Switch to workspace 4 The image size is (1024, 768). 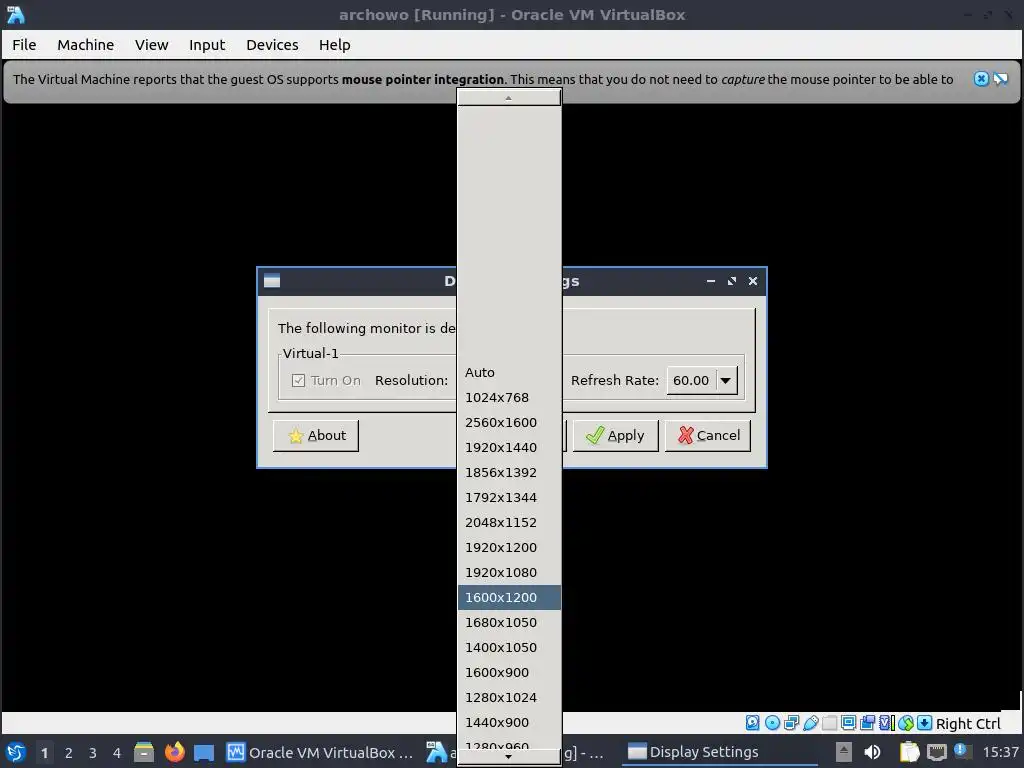click(117, 752)
